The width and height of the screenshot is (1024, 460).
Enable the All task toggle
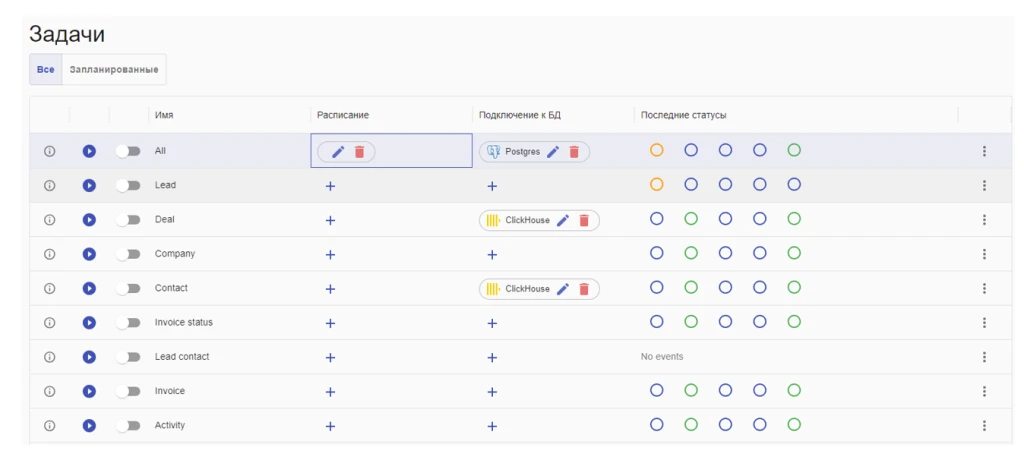pos(128,151)
